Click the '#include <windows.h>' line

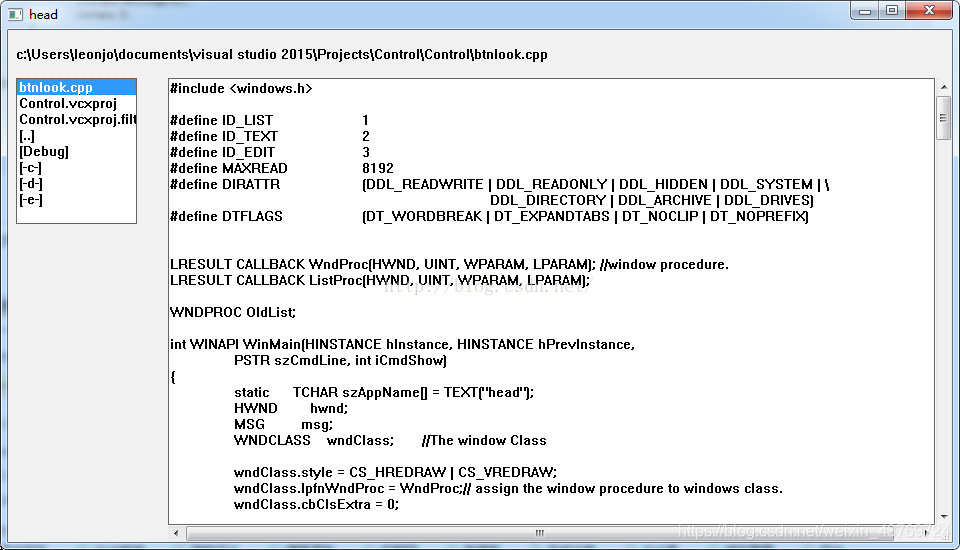(241, 88)
